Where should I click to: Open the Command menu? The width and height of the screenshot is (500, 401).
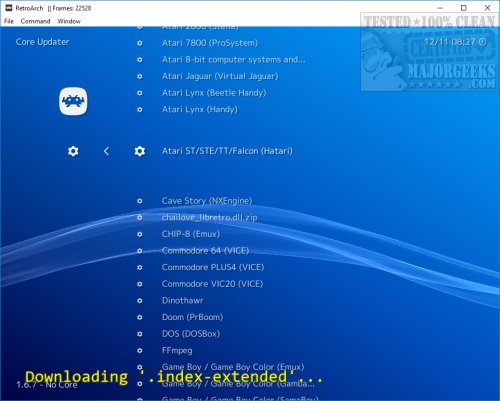pyautogui.click(x=35, y=21)
